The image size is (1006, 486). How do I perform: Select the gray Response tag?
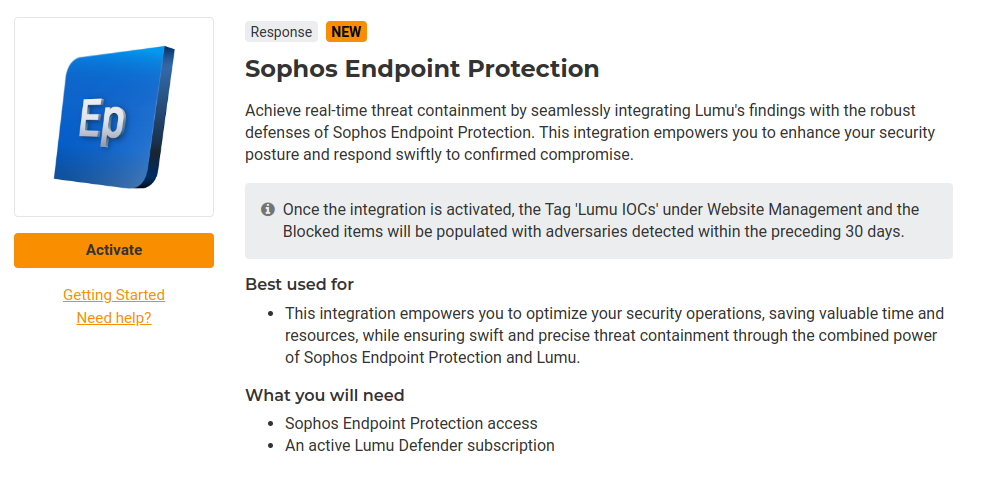pyautogui.click(x=281, y=32)
